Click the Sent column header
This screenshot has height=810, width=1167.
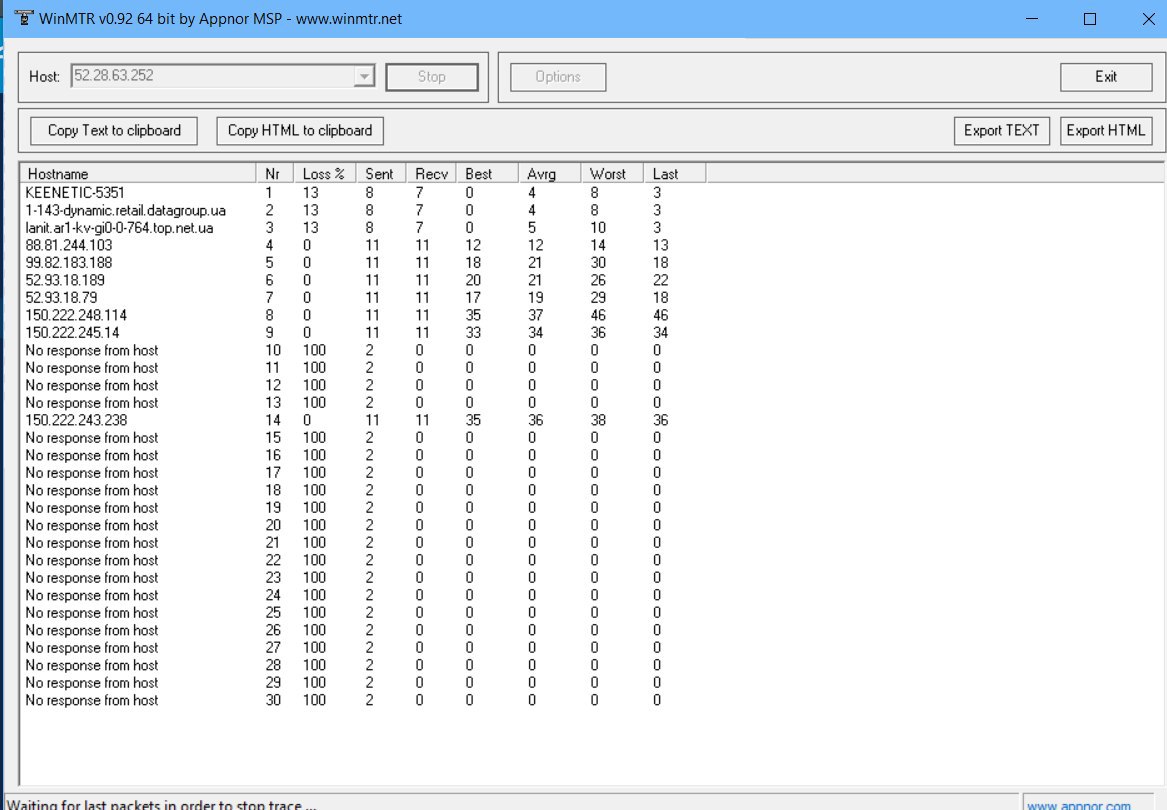[380, 173]
